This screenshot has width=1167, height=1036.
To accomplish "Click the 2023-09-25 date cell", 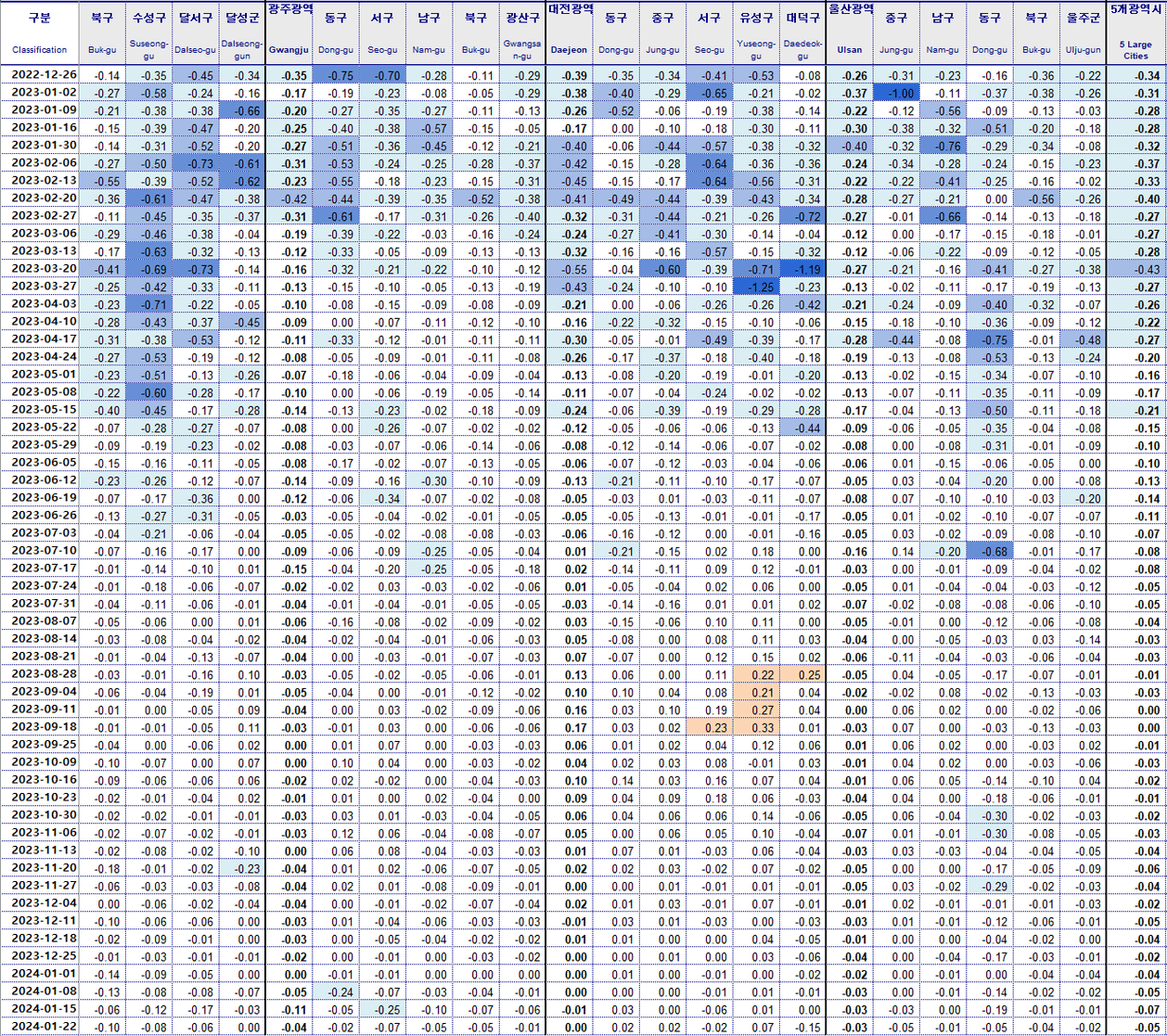I will click(40, 744).
